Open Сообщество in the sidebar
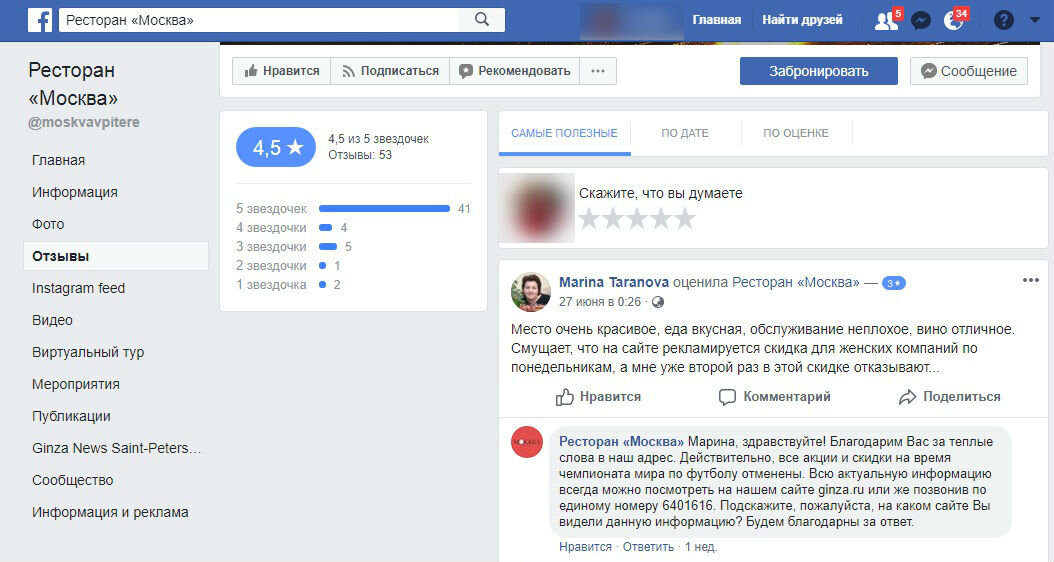The width and height of the screenshot is (1054, 562). pos(73,480)
